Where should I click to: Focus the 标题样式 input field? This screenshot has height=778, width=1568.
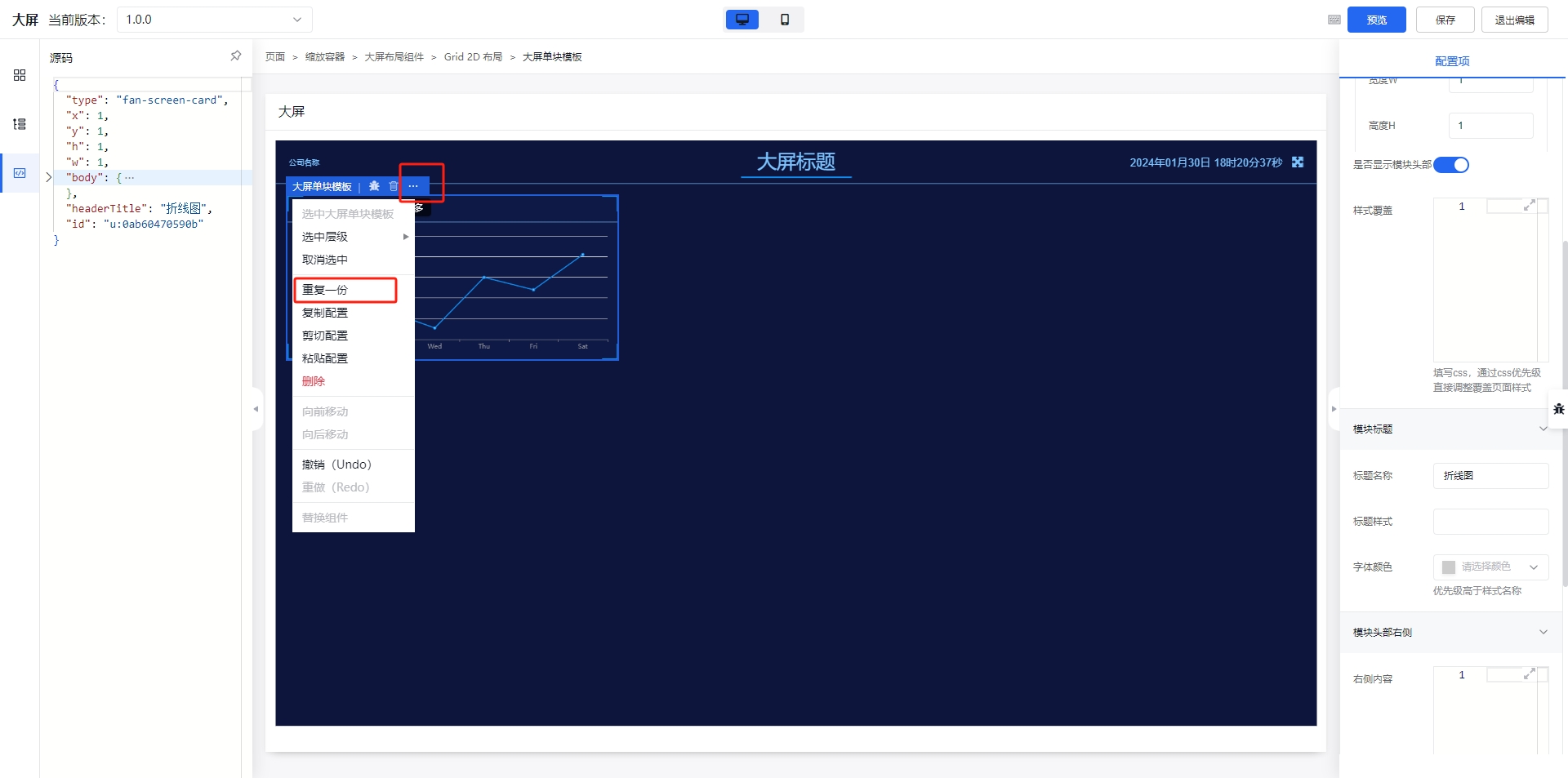click(1490, 522)
